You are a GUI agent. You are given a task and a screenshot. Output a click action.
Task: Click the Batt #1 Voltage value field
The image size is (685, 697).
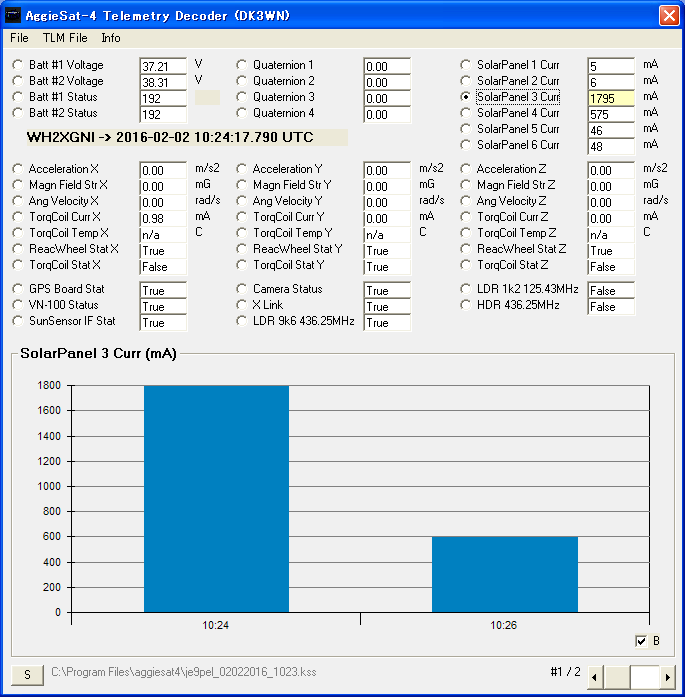click(163, 66)
